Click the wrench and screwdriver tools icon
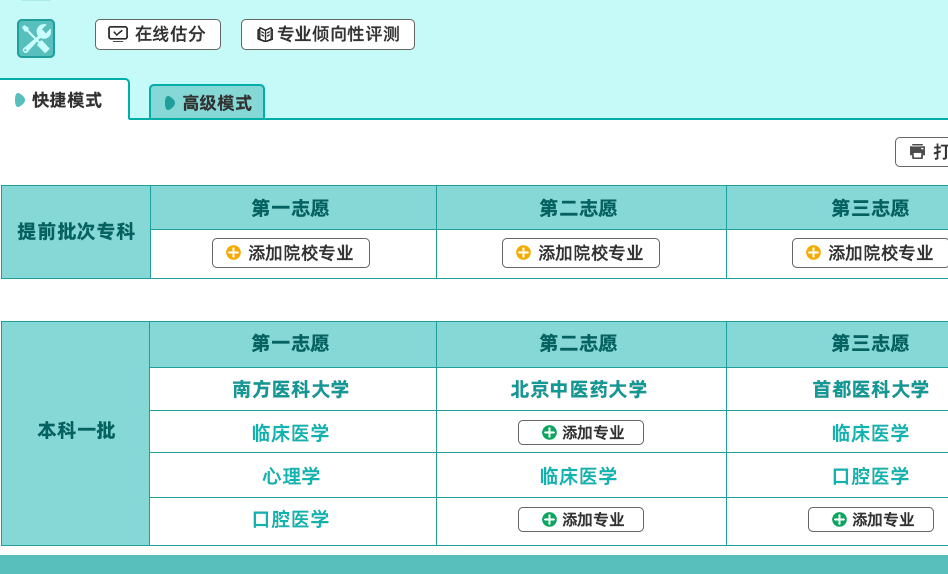948x574 pixels. tap(36, 38)
